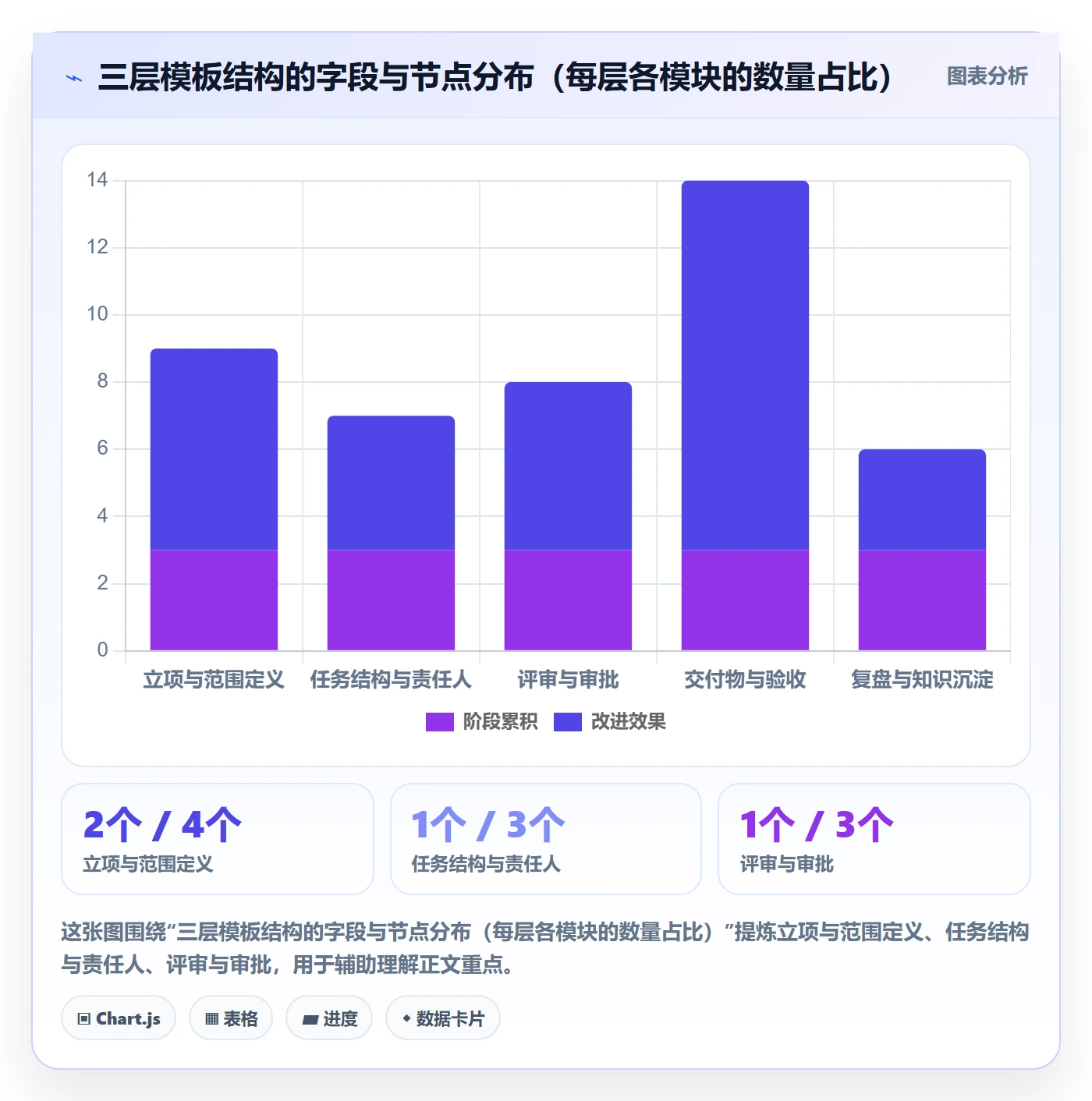Click the y-axis value 14
The image size is (1092, 1101).
point(97,180)
